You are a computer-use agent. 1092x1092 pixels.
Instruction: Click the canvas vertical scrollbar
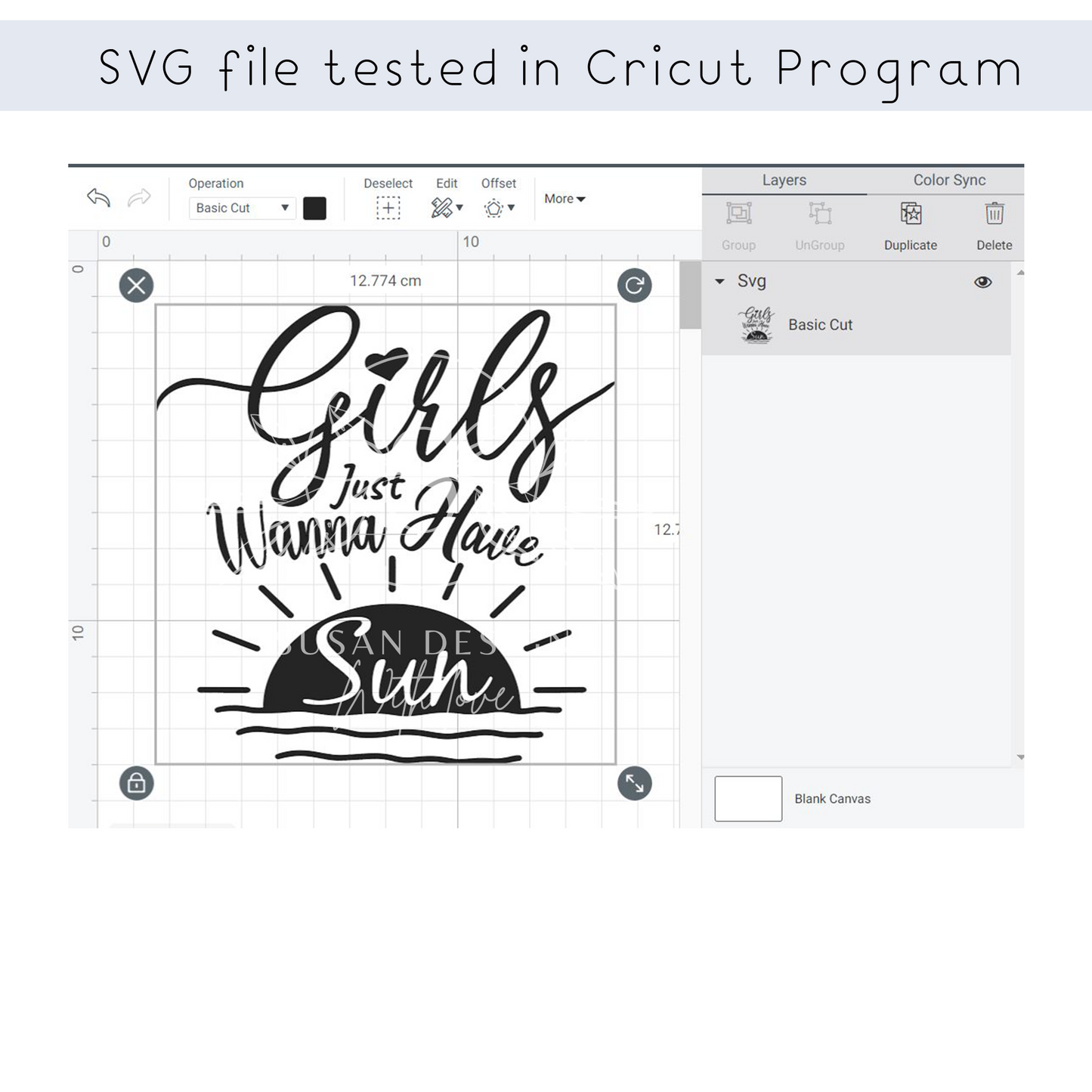click(x=690, y=295)
